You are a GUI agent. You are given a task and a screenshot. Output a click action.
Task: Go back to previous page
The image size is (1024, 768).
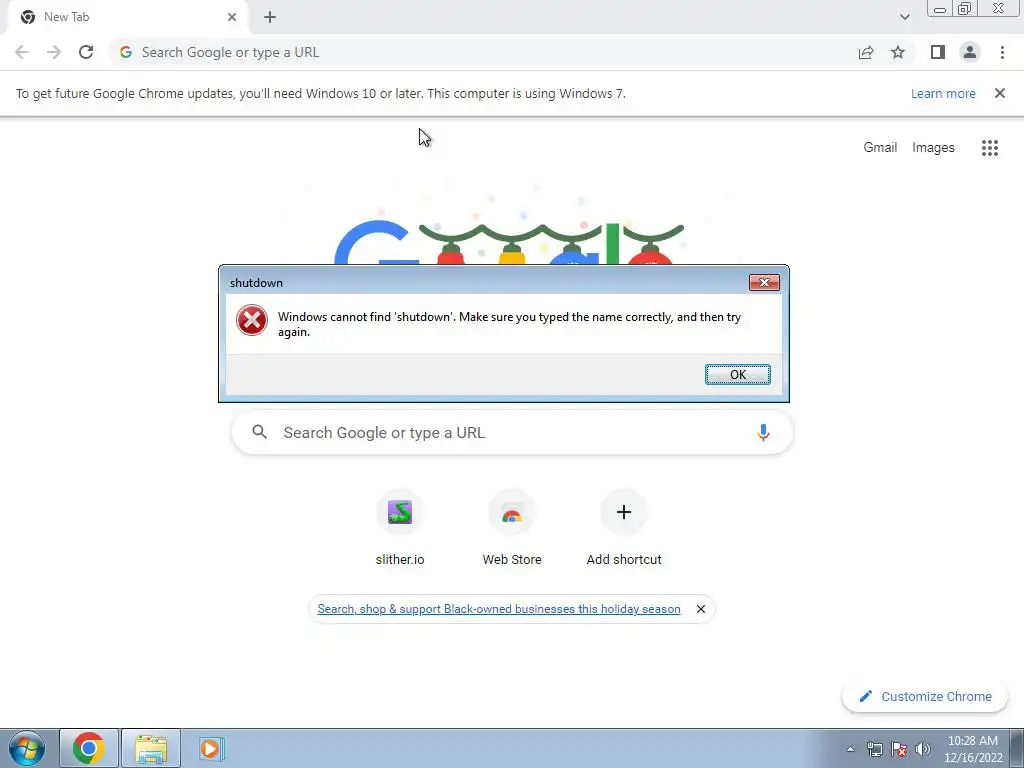click(x=22, y=52)
